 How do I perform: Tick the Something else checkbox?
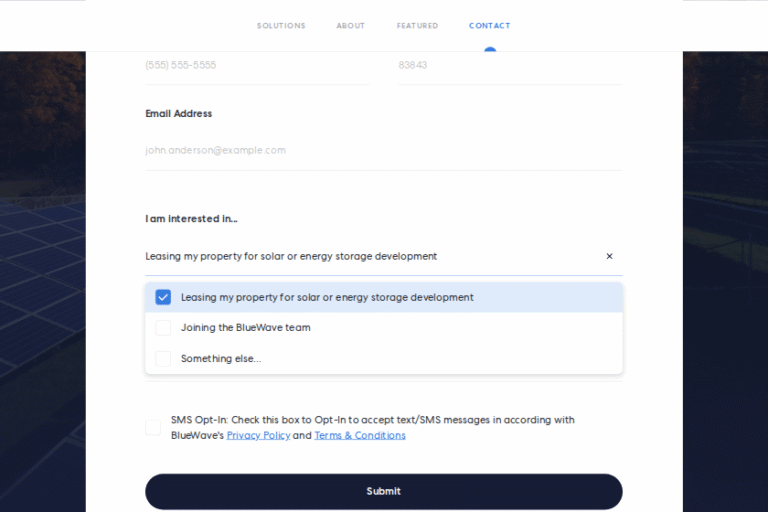coord(163,358)
